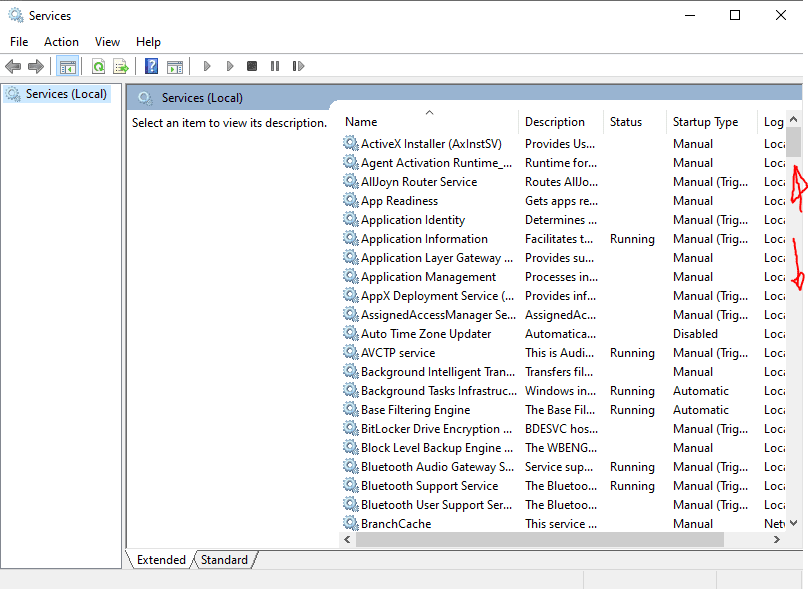Click gear icon of Agent Activation Runtime

(351, 162)
